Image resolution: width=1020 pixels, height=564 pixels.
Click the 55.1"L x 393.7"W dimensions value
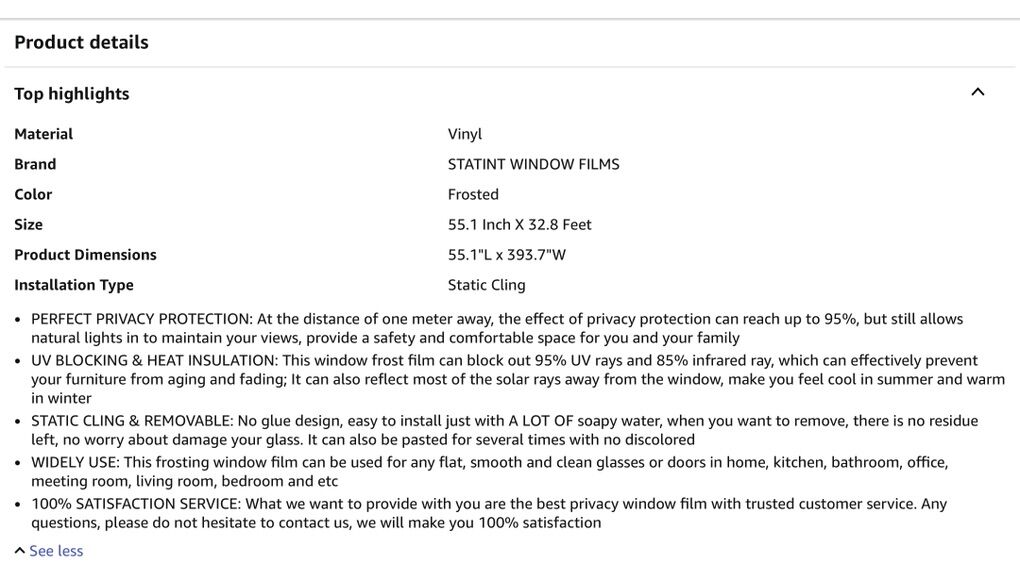pyautogui.click(x=507, y=254)
